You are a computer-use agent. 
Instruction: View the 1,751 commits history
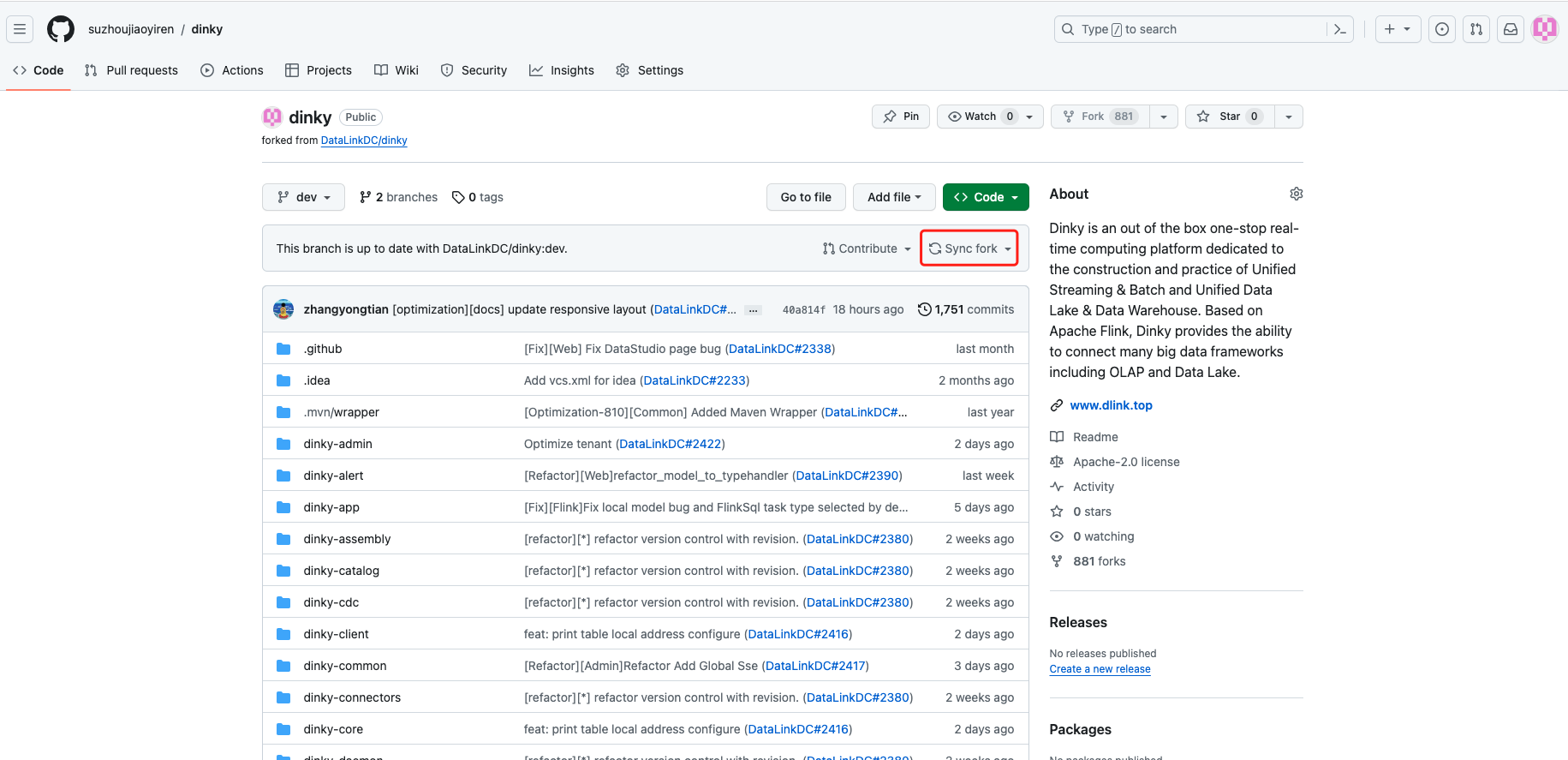click(966, 309)
